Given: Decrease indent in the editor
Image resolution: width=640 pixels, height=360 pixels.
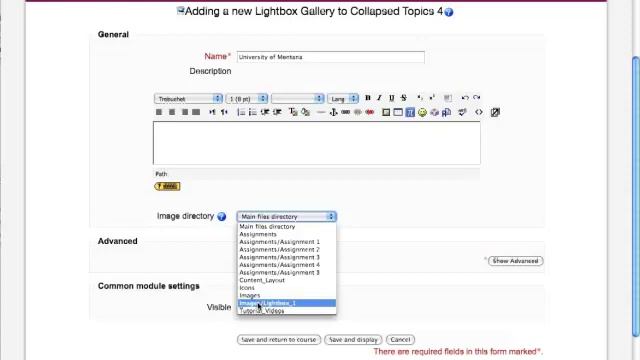Looking at the screenshot, I should coord(265,112).
